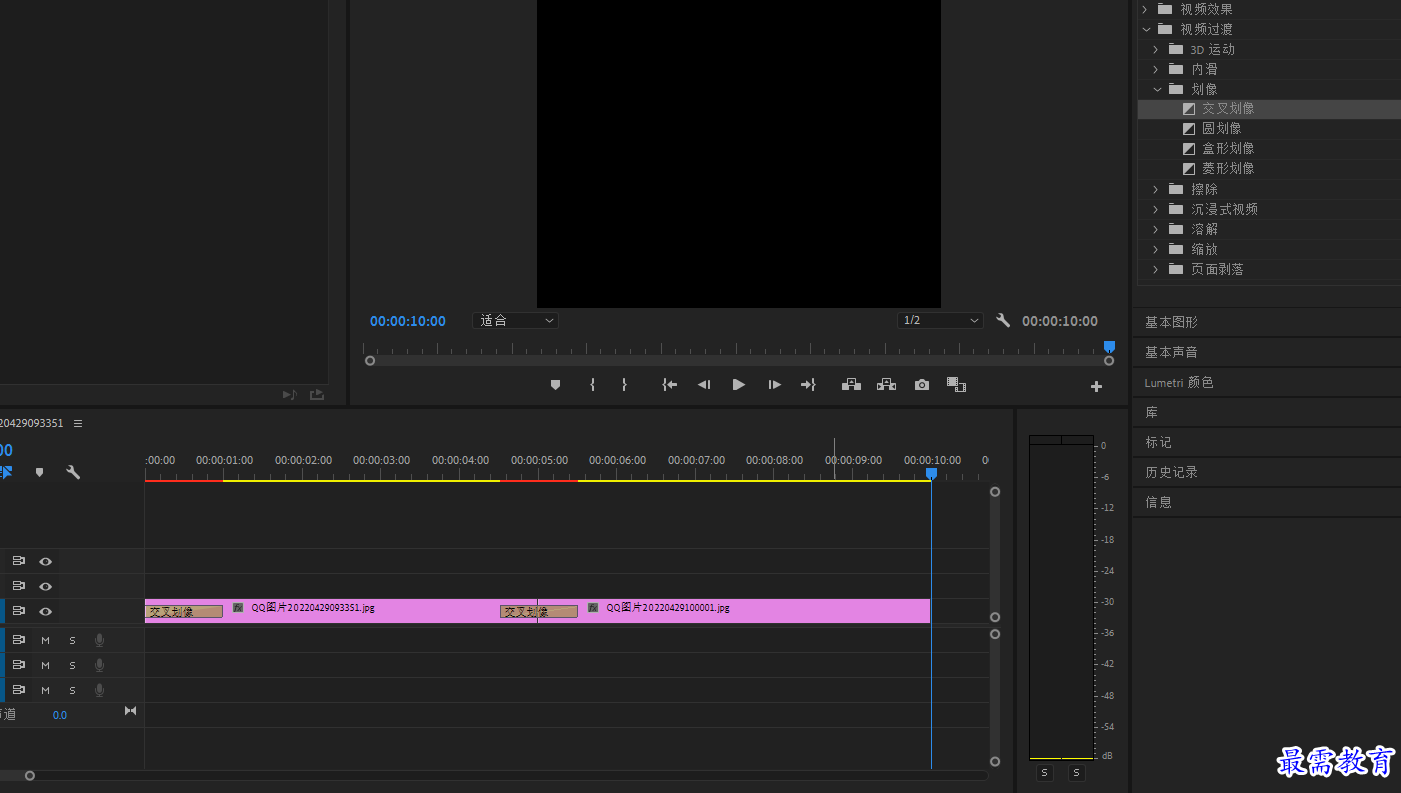Add a marker in the program monitor
The height and width of the screenshot is (793, 1401).
(x=555, y=385)
